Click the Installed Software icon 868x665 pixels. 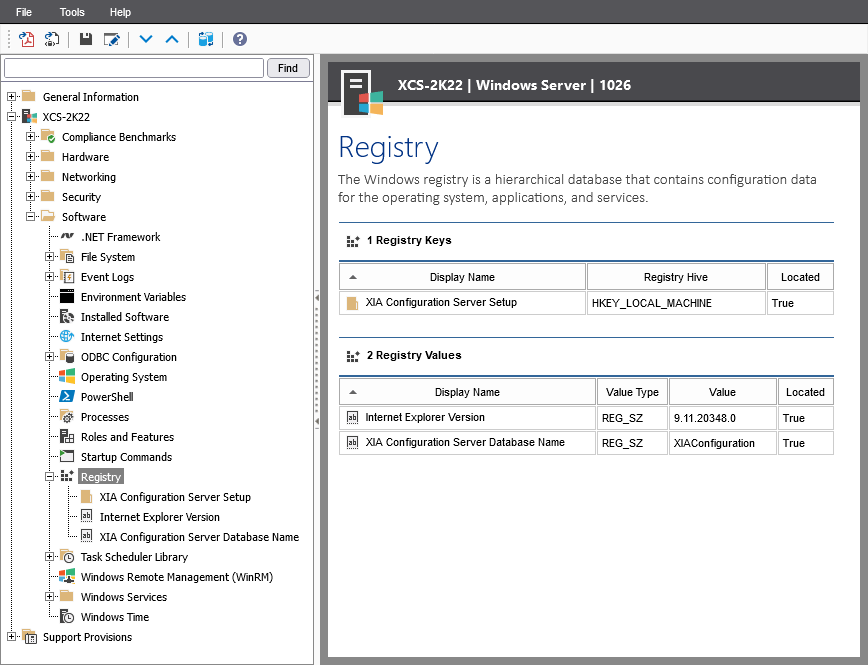[67, 316]
